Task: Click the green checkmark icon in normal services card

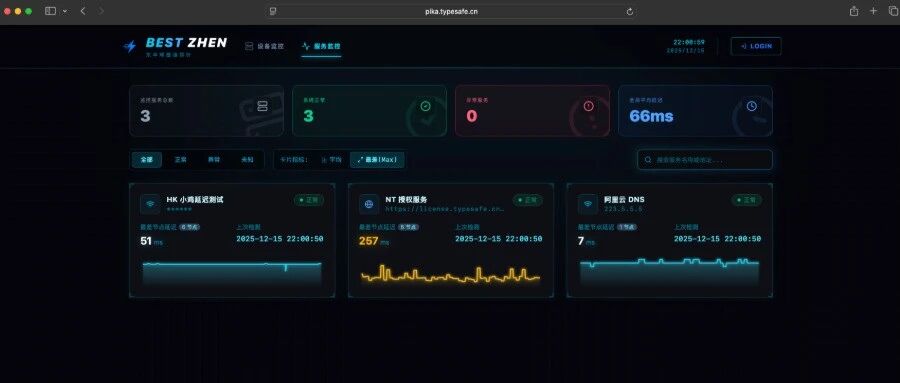Action: [425, 106]
